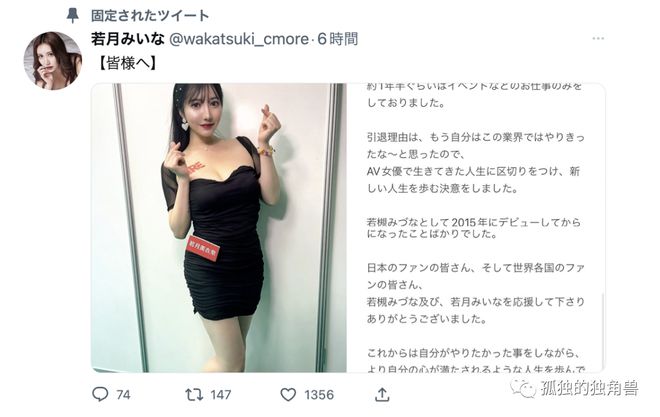
Task: Click the 1356 likes count
Action: pos(319,395)
